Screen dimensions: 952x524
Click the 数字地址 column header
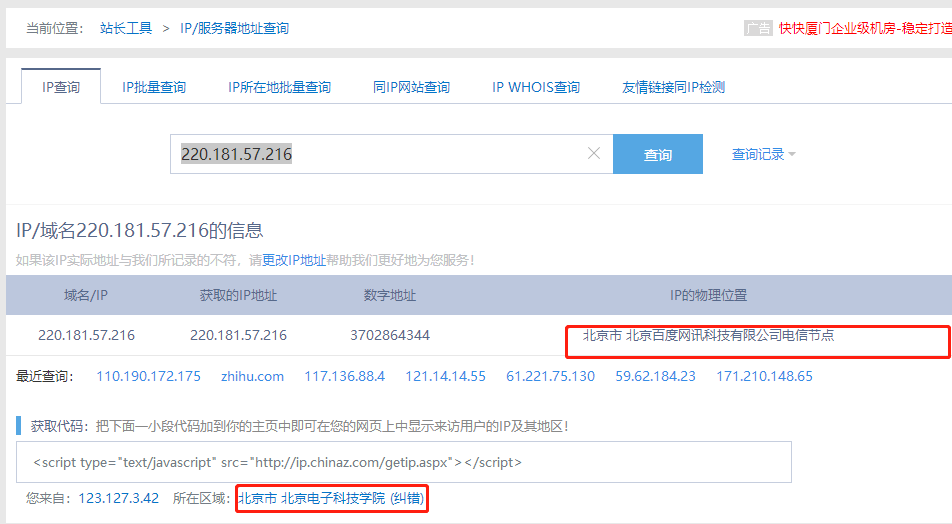(390, 295)
